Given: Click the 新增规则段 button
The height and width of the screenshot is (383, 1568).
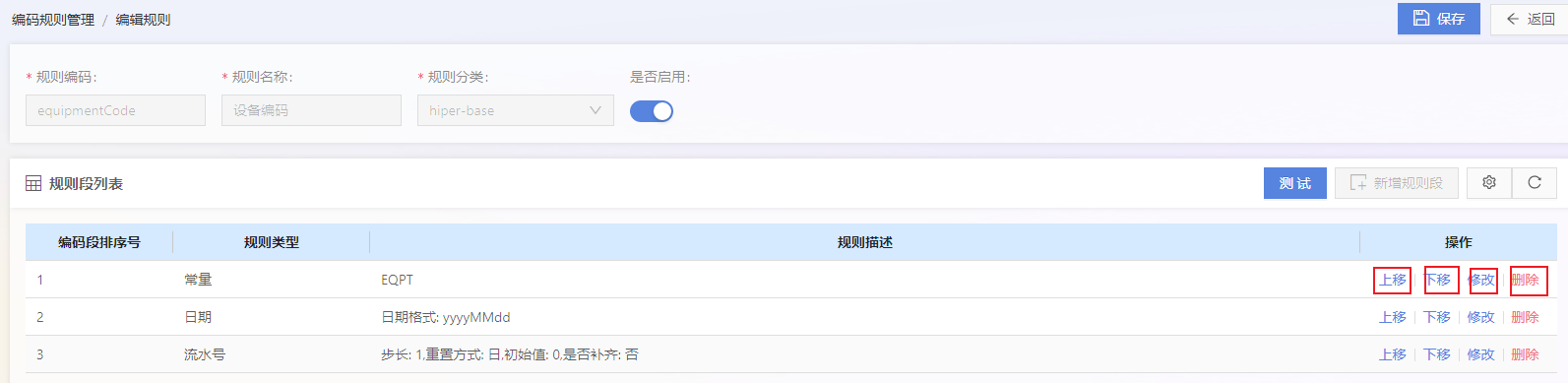Looking at the screenshot, I should point(1396,183).
